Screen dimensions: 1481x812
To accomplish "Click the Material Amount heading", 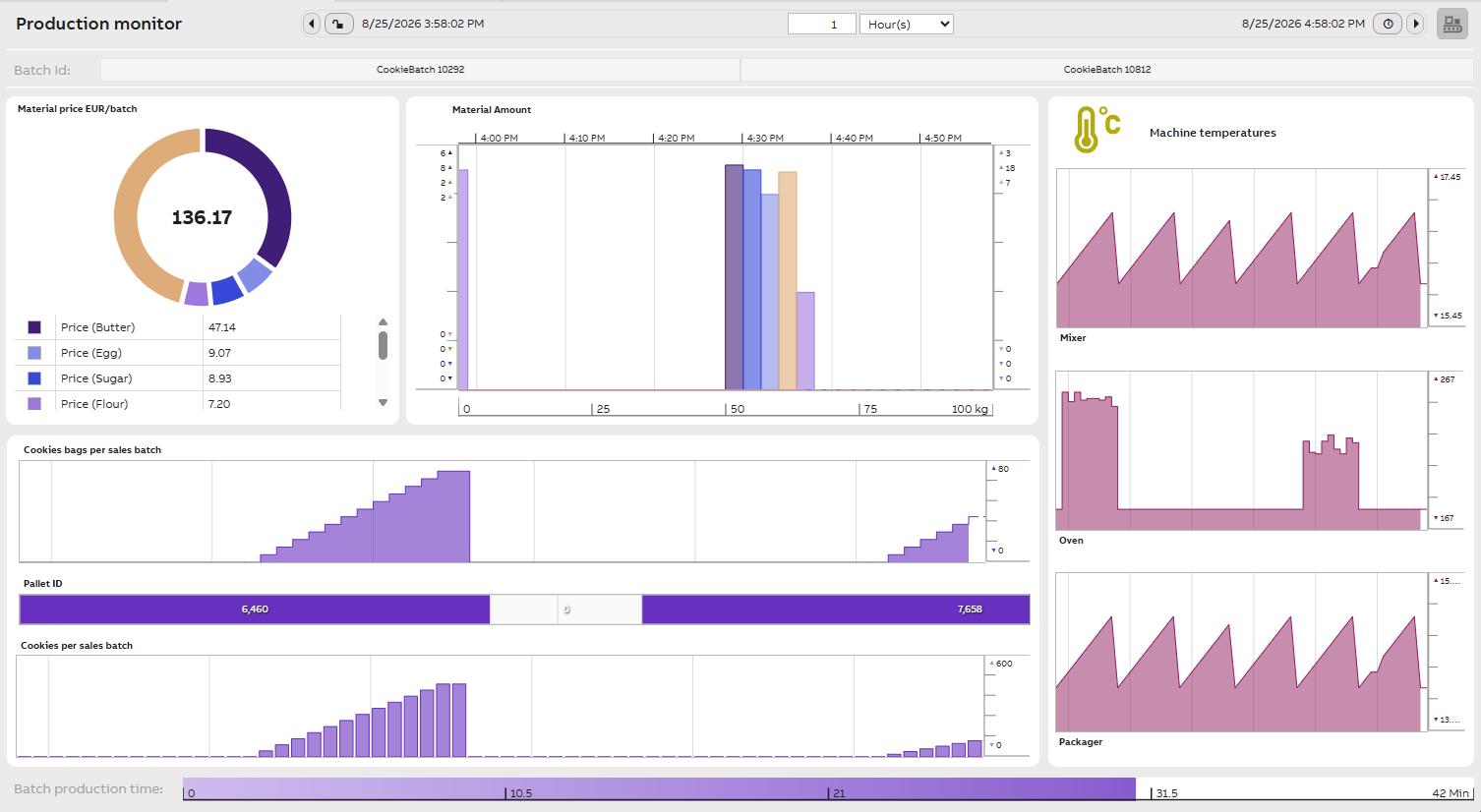I will [492, 110].
